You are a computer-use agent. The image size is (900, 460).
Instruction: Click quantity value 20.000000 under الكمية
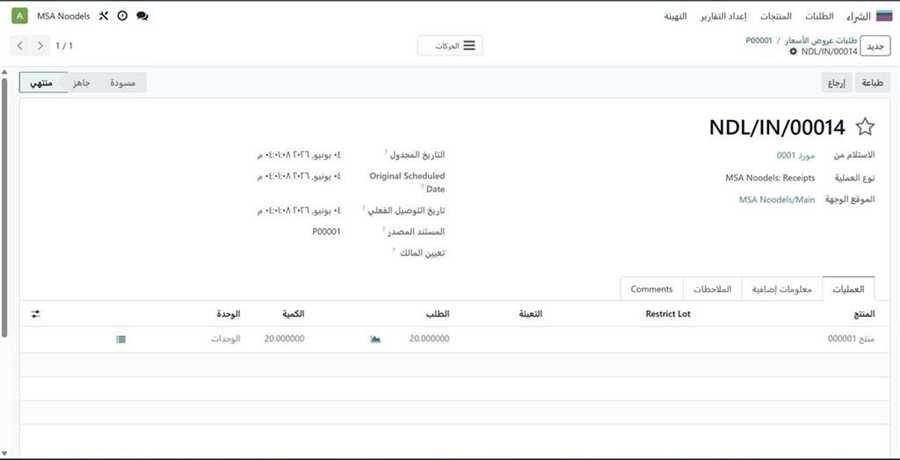284,339
